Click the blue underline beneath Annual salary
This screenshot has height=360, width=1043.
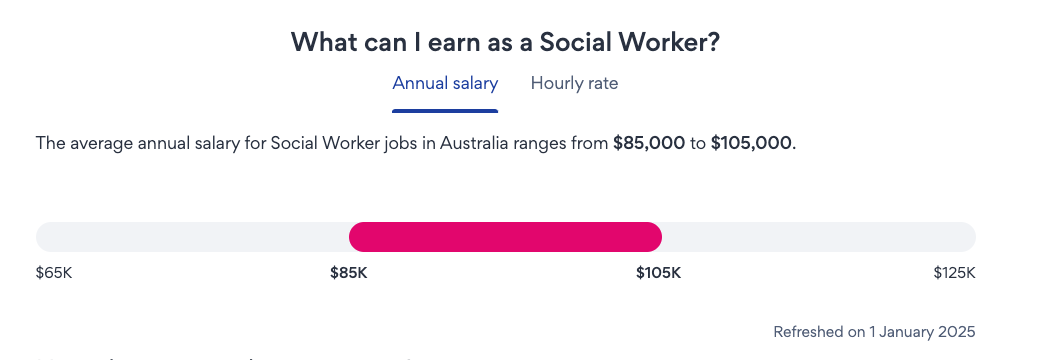point(445,110)
